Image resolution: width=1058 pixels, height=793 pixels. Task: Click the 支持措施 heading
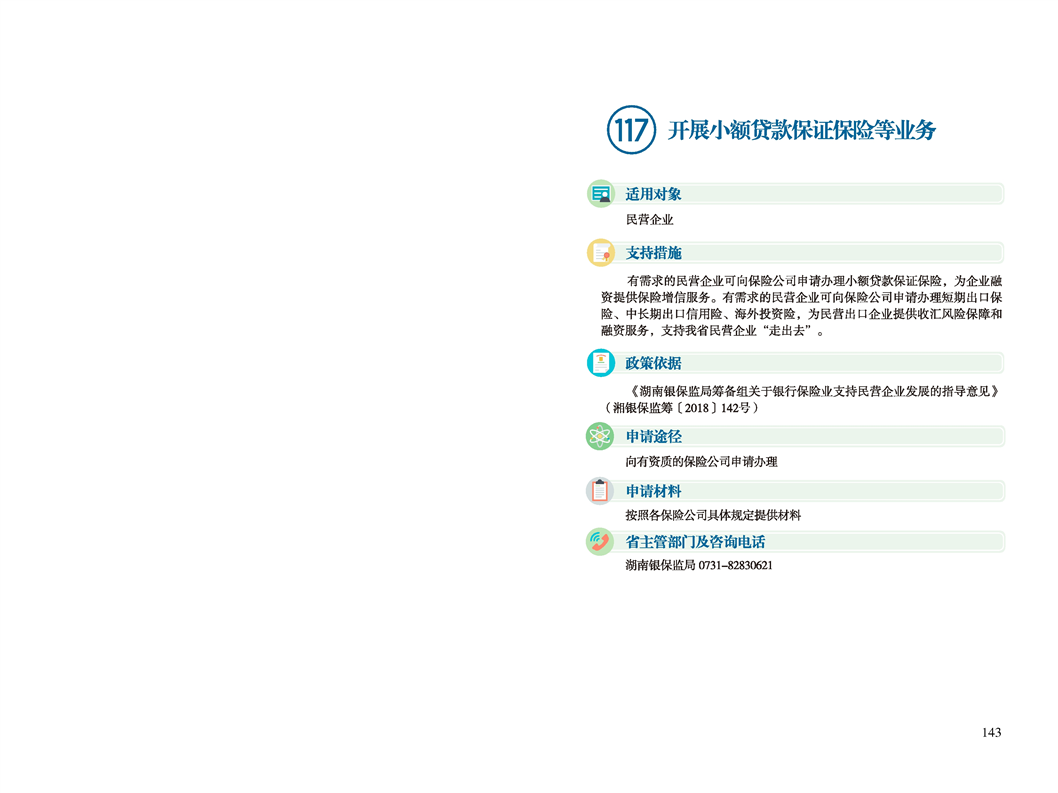coord(653,253)
